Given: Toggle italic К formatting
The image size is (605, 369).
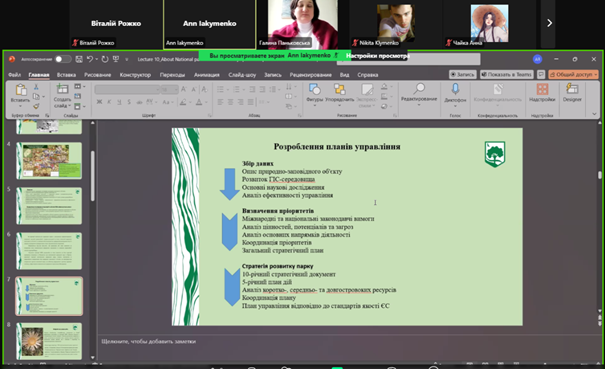Looking at the screenshot, I should coord(109,102).
